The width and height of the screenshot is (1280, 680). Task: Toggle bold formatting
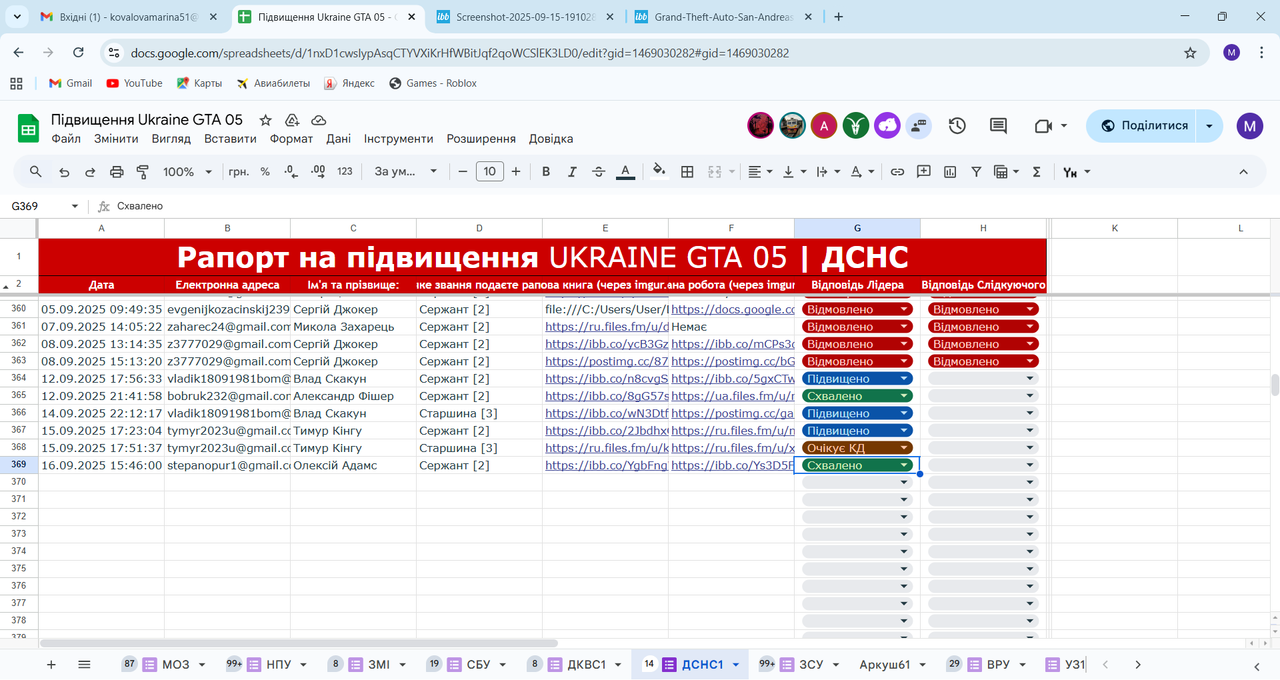pos(546,172)
